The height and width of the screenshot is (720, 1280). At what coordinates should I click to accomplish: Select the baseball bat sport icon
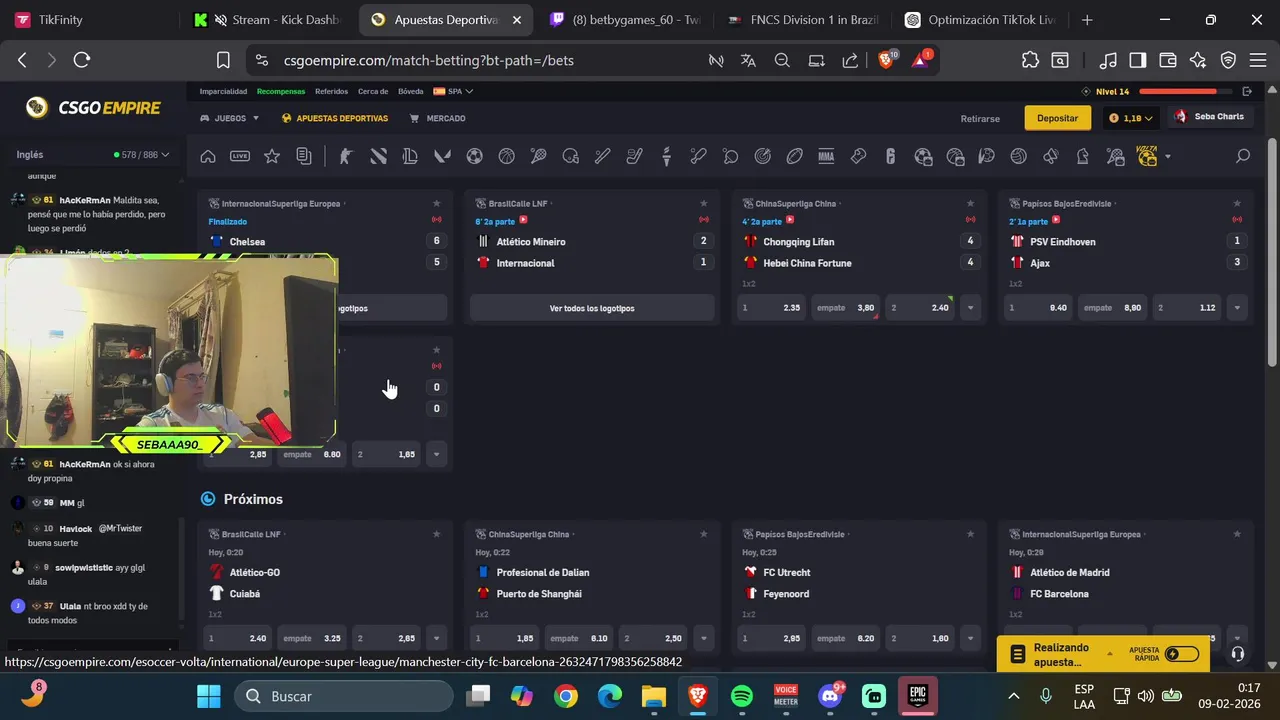[x=602, y=156]
